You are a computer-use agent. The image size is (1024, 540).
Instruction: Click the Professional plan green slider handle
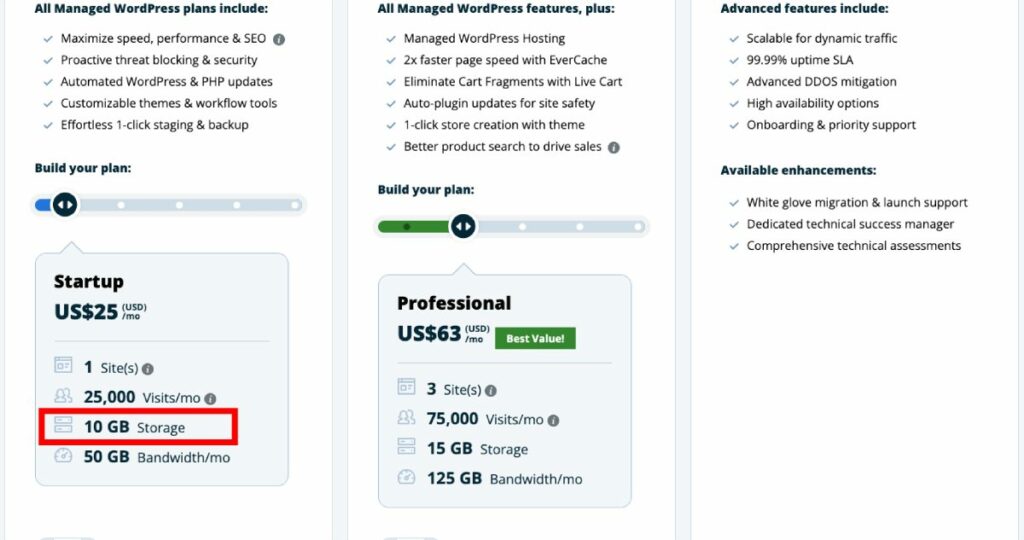pos(463,227)
